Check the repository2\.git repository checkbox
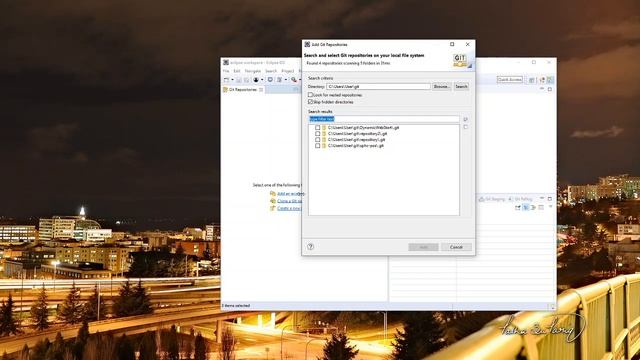The width and height of the screenshot is (640, 360). tap(318, 133)
